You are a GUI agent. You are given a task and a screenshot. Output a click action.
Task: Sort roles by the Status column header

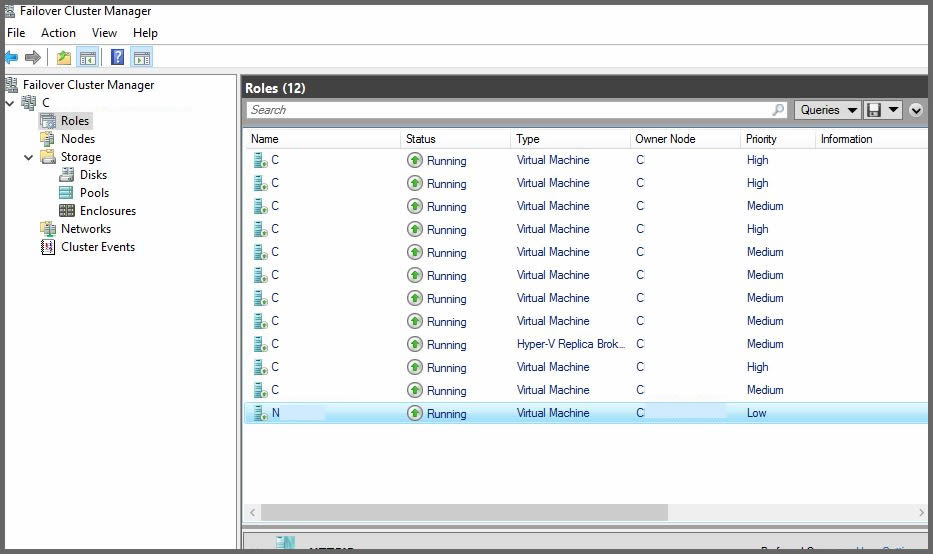pos(455,139)
